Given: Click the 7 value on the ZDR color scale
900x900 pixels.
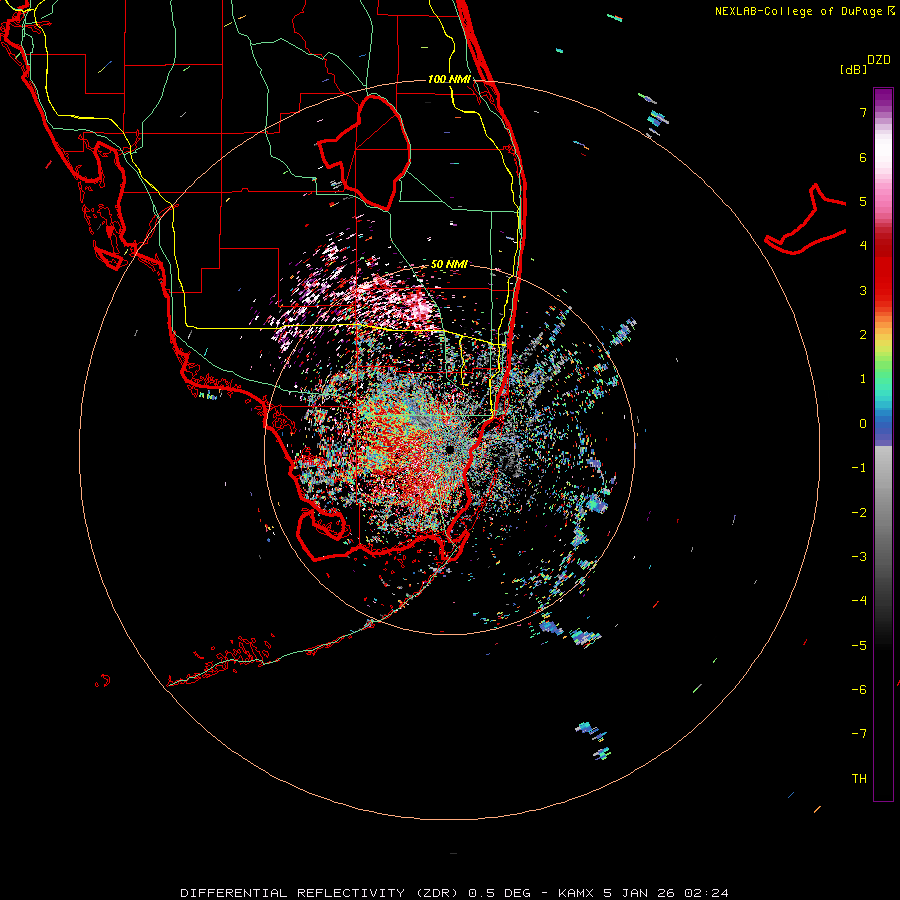Looking at the screenshot, I should tap(863, 112).
